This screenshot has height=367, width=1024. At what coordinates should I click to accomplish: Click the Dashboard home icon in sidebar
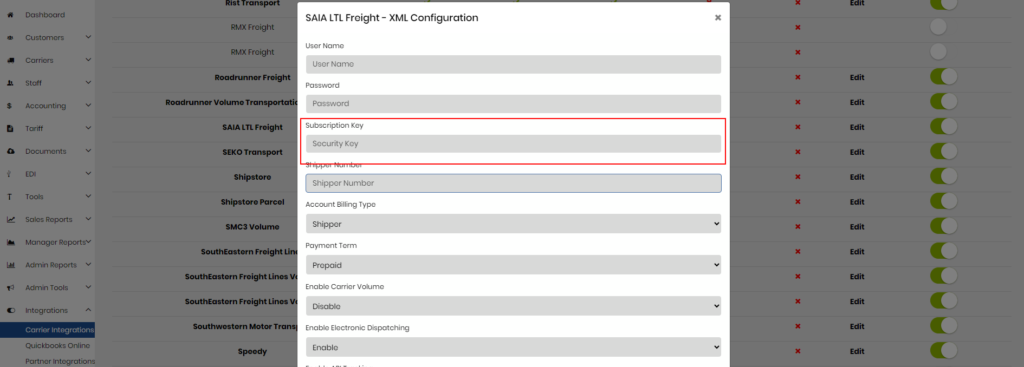click(x=10, y=14)
